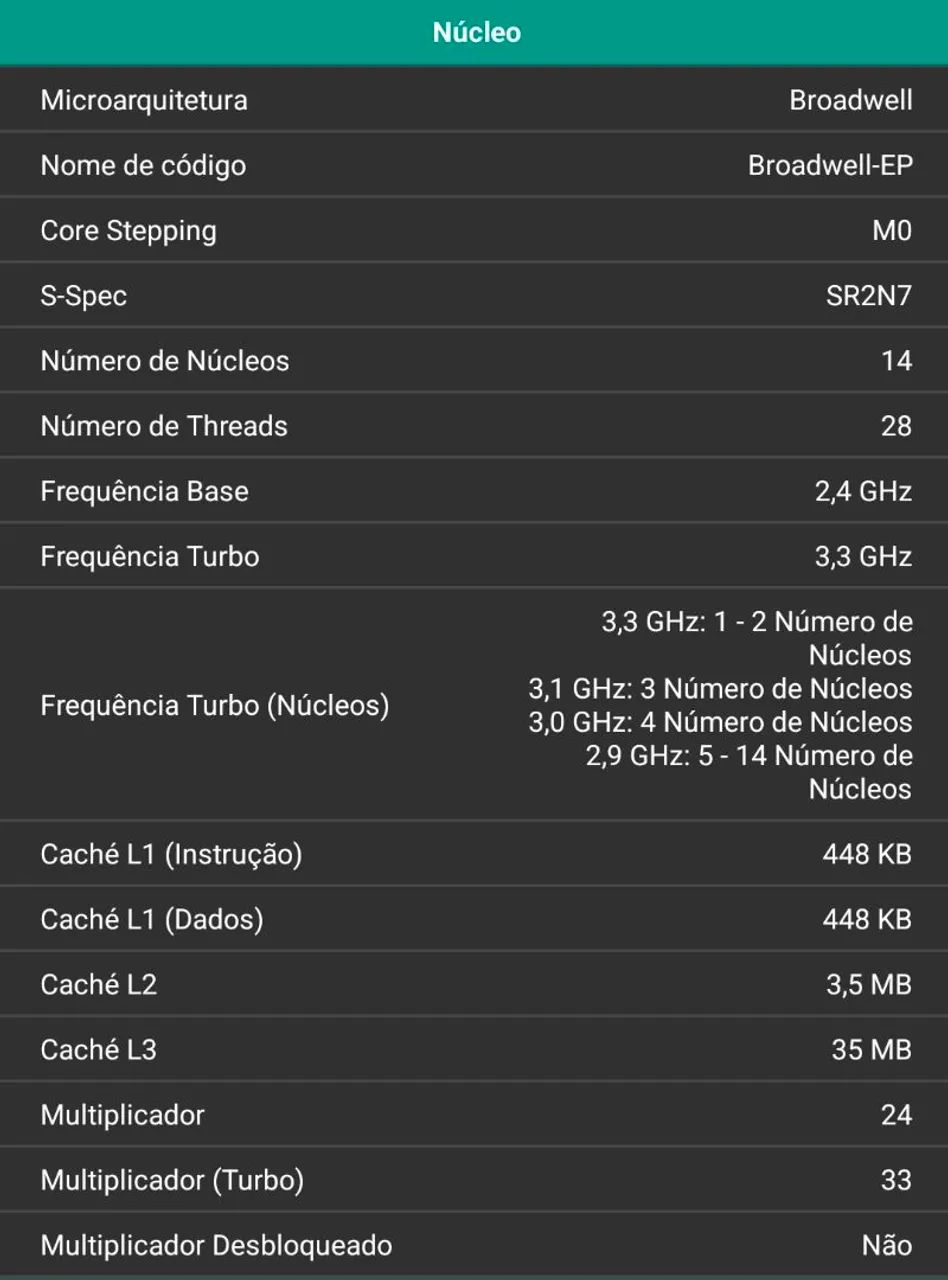
Task: Tap the Caché L1 (Dados) label
Action: (152, 919)
